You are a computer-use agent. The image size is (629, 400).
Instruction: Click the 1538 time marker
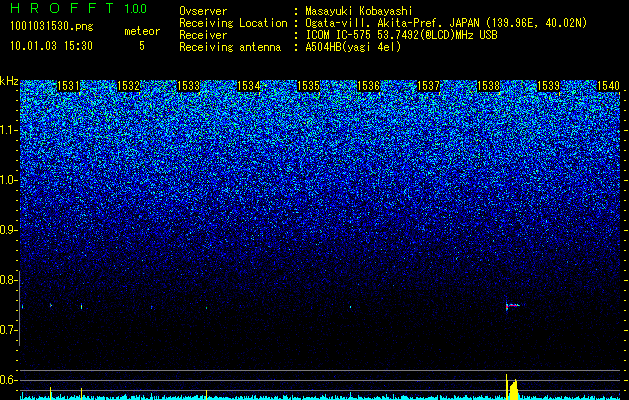(x=488, y=86)
